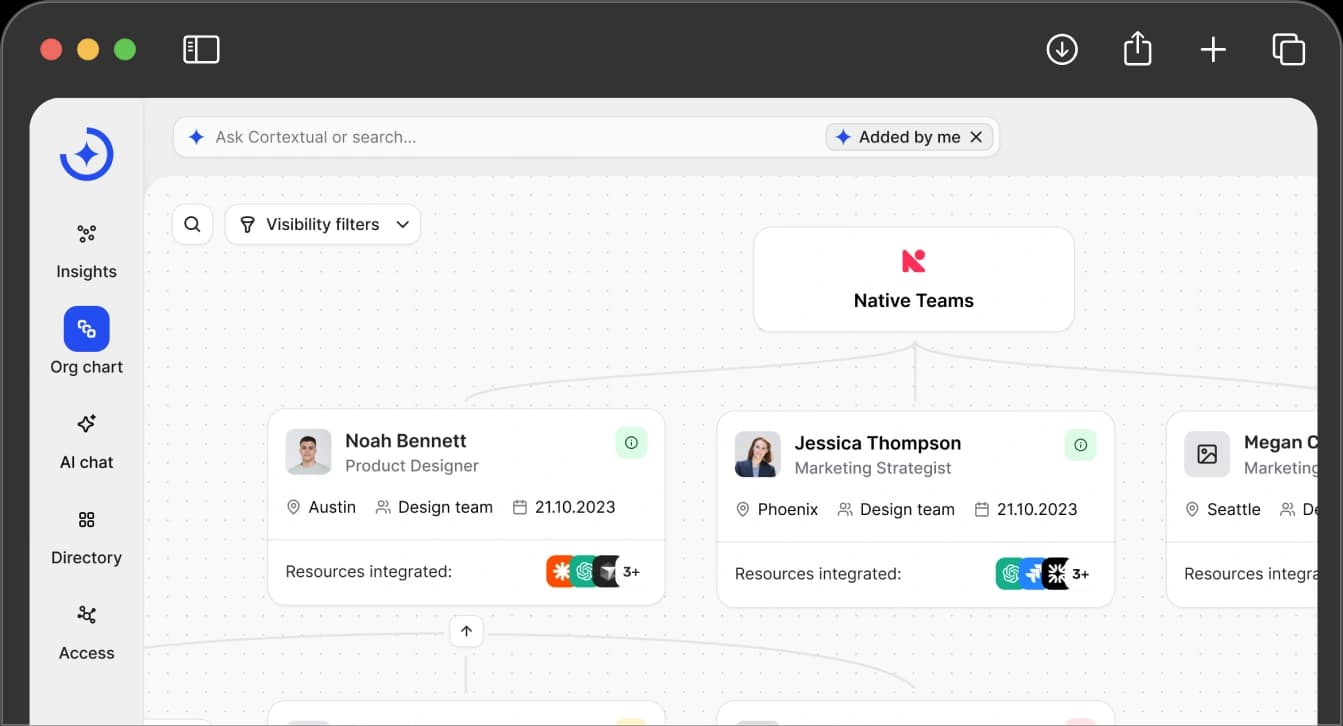Show Noah Bennett's 3+ more resources

632,572
